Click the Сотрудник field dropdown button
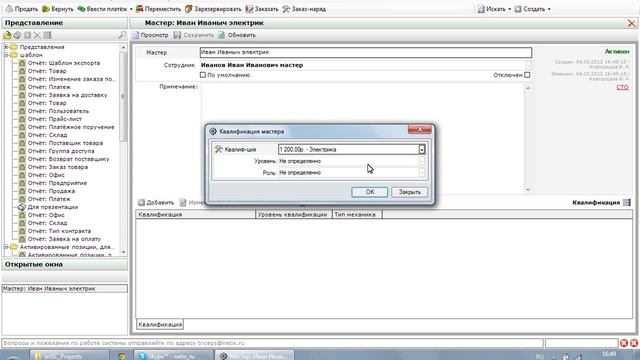This screenshot has height=360, width=640. click(528, 65)
